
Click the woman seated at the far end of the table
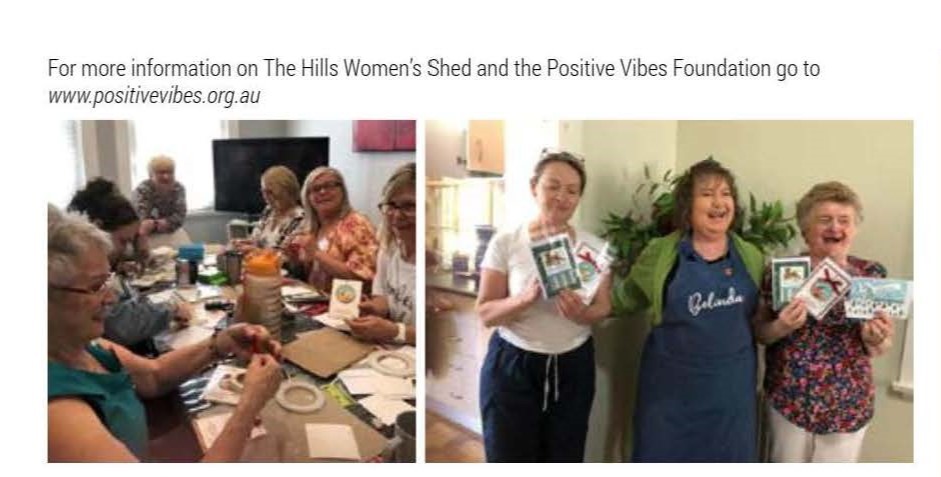click(160, 198)
